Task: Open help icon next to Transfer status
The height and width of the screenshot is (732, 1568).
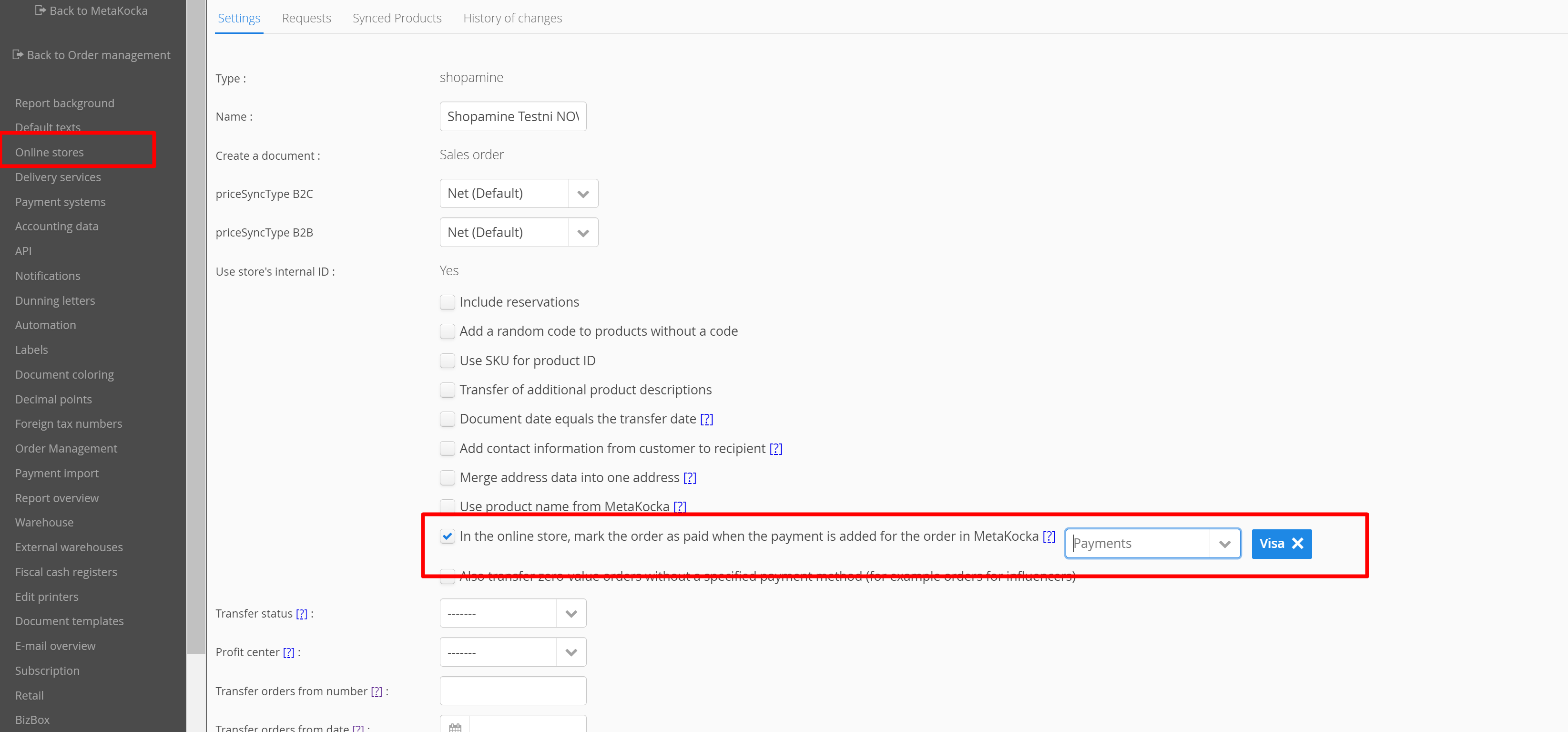Action: click(301, 614)
